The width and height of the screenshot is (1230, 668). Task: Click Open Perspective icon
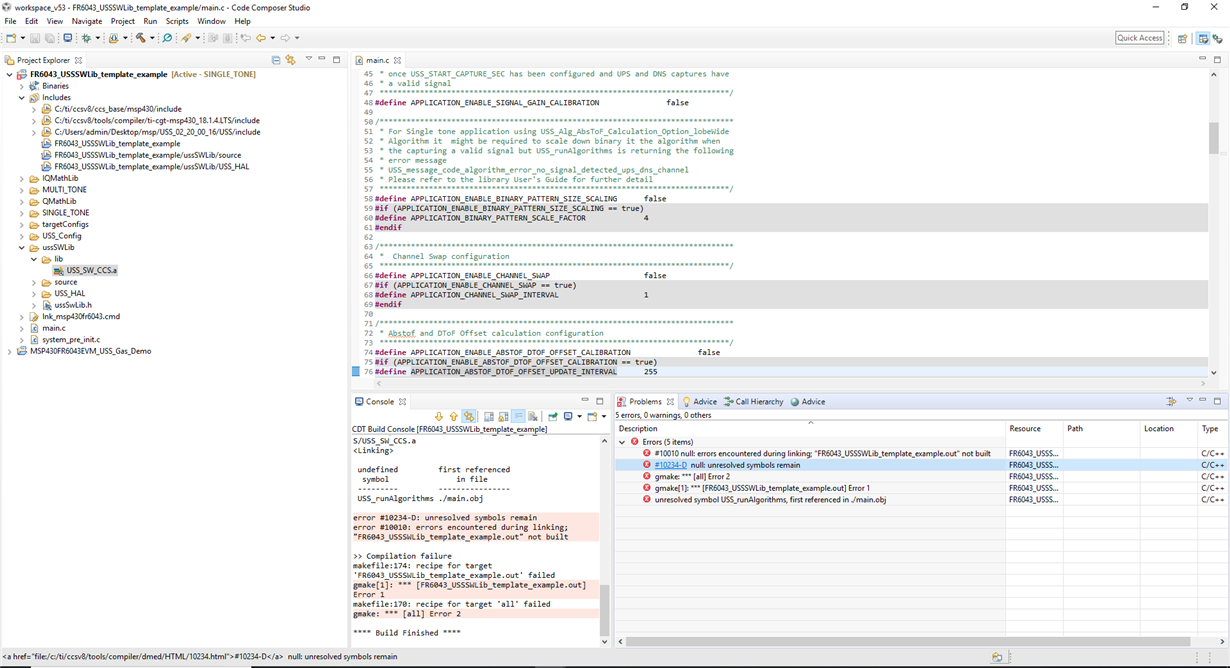pyautogui.click(x=1182, y=38)
